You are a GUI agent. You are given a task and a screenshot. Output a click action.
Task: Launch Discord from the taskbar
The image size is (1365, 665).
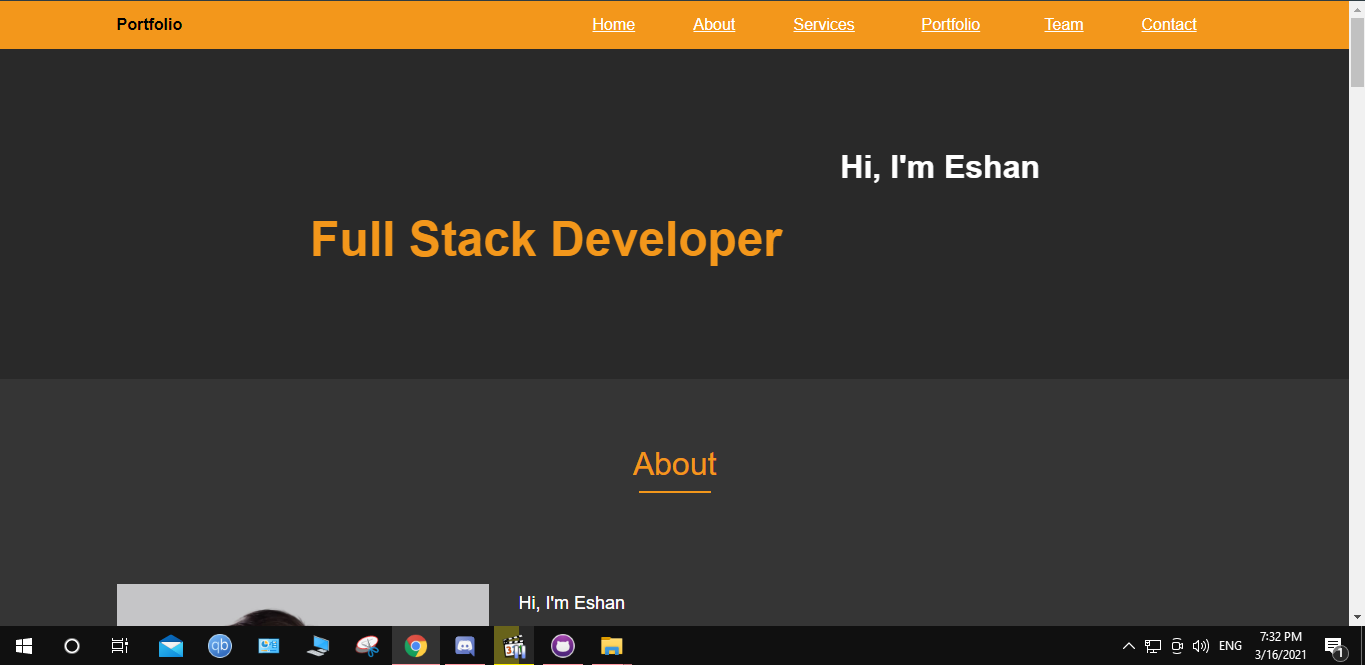(x=465, y=646)
